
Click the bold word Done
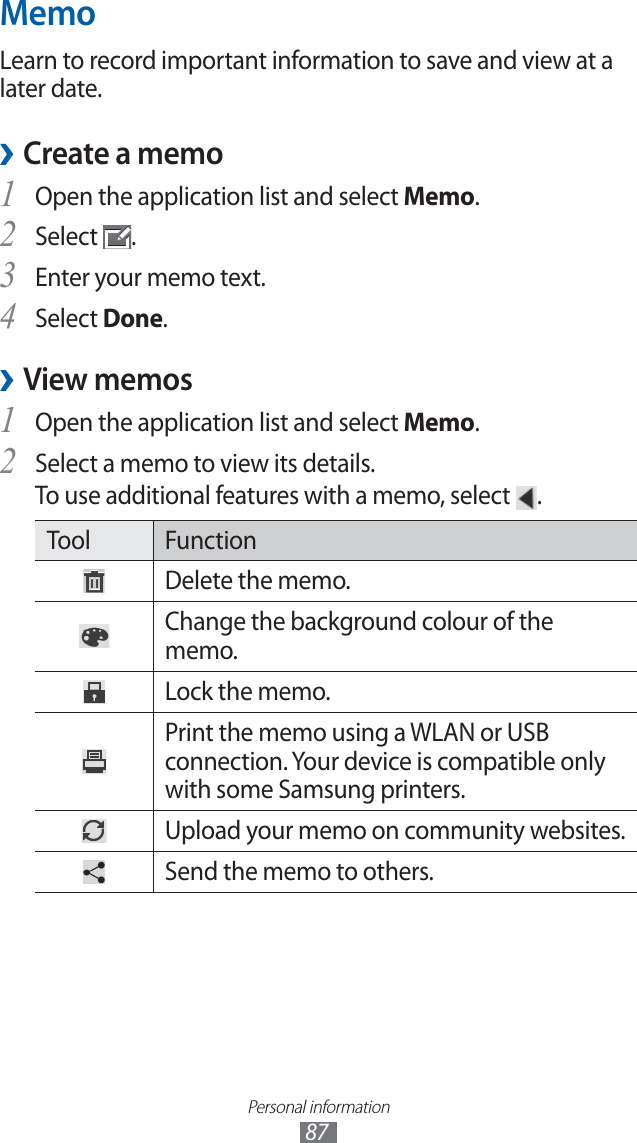click(x=133, y=319)
